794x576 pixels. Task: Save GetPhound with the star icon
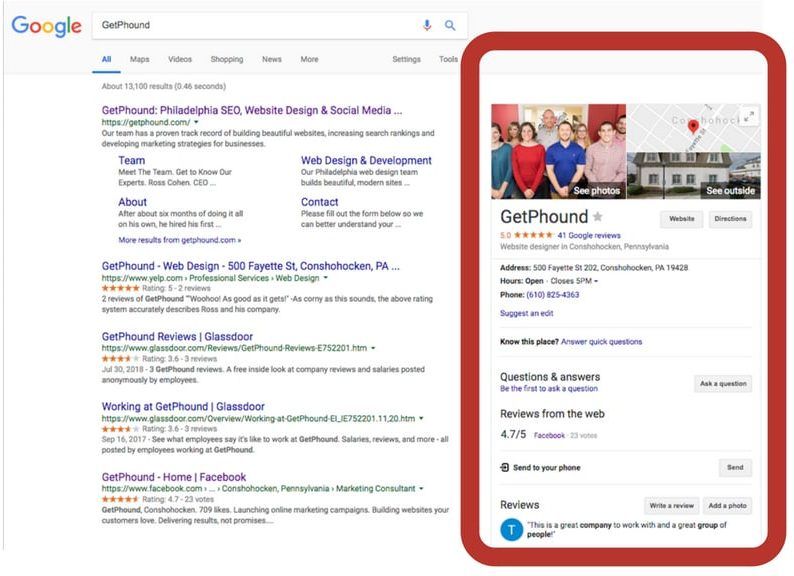click(598, 217)
